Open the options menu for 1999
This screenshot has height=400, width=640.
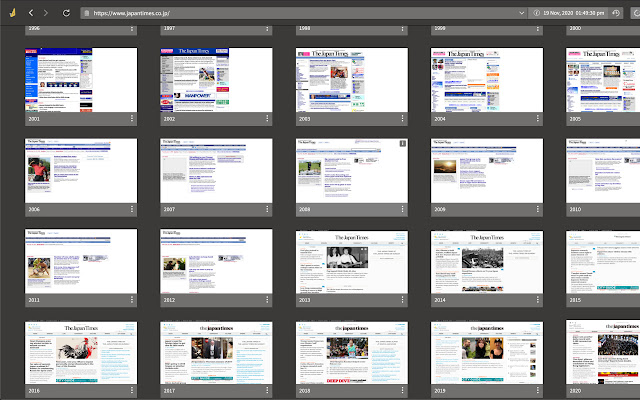(x=537, y=29)
